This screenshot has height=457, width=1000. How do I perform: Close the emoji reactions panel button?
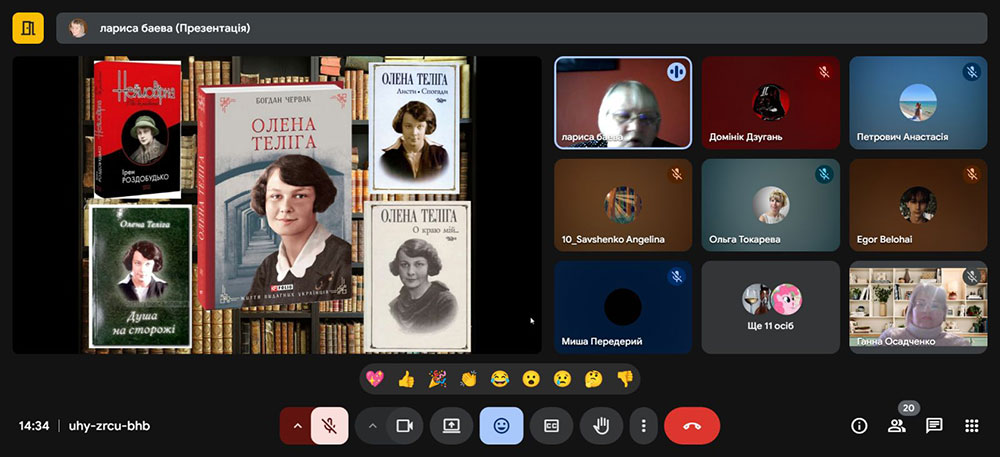501,425
